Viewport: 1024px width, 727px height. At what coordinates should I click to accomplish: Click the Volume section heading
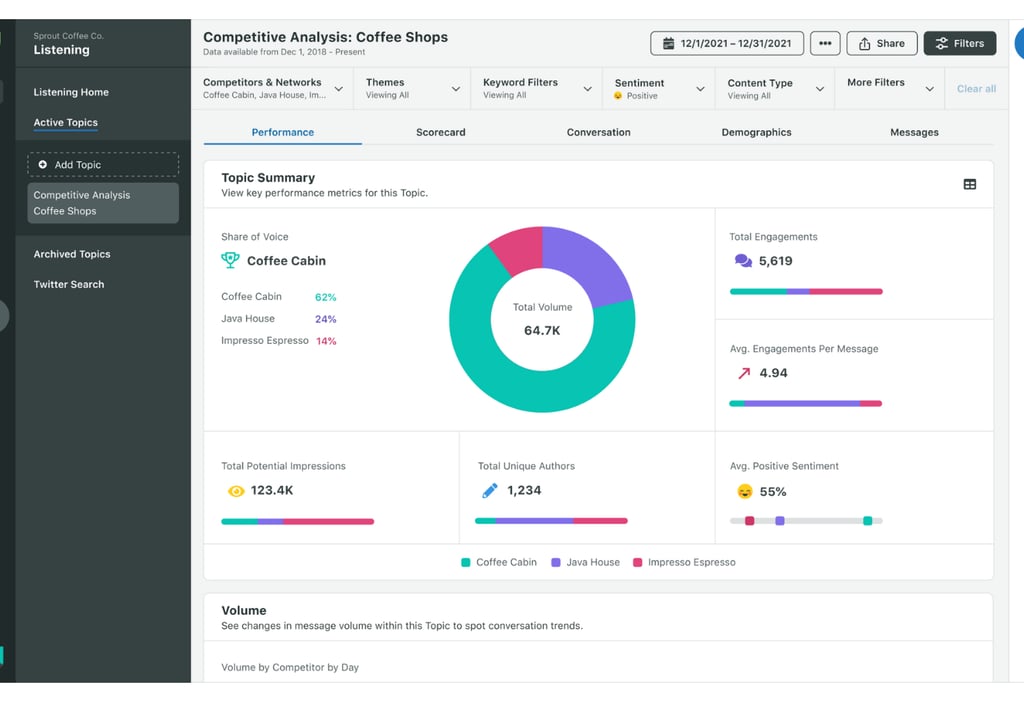point(244,611)
